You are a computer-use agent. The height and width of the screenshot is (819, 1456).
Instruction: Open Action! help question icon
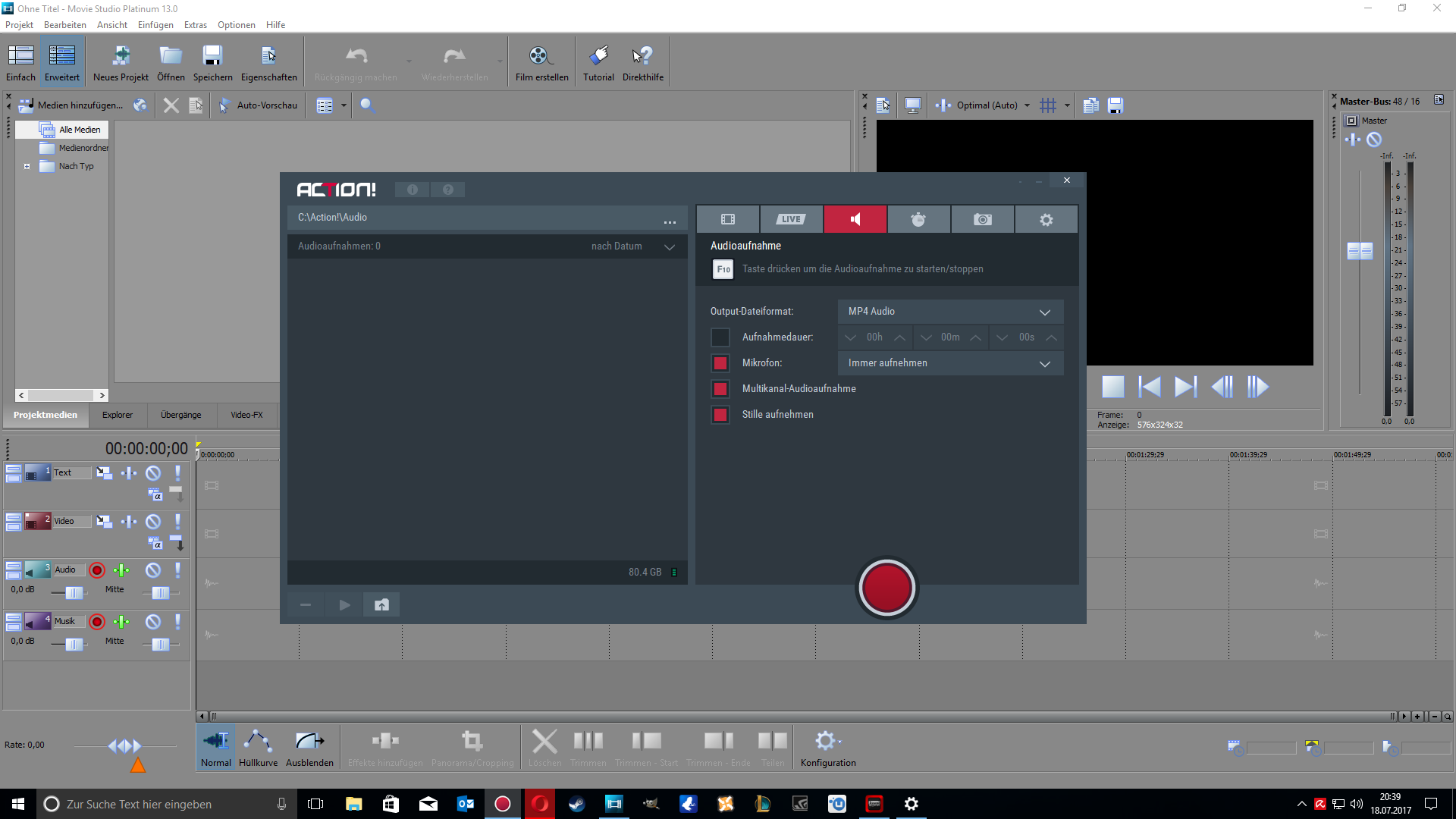[x=448, y=190]
